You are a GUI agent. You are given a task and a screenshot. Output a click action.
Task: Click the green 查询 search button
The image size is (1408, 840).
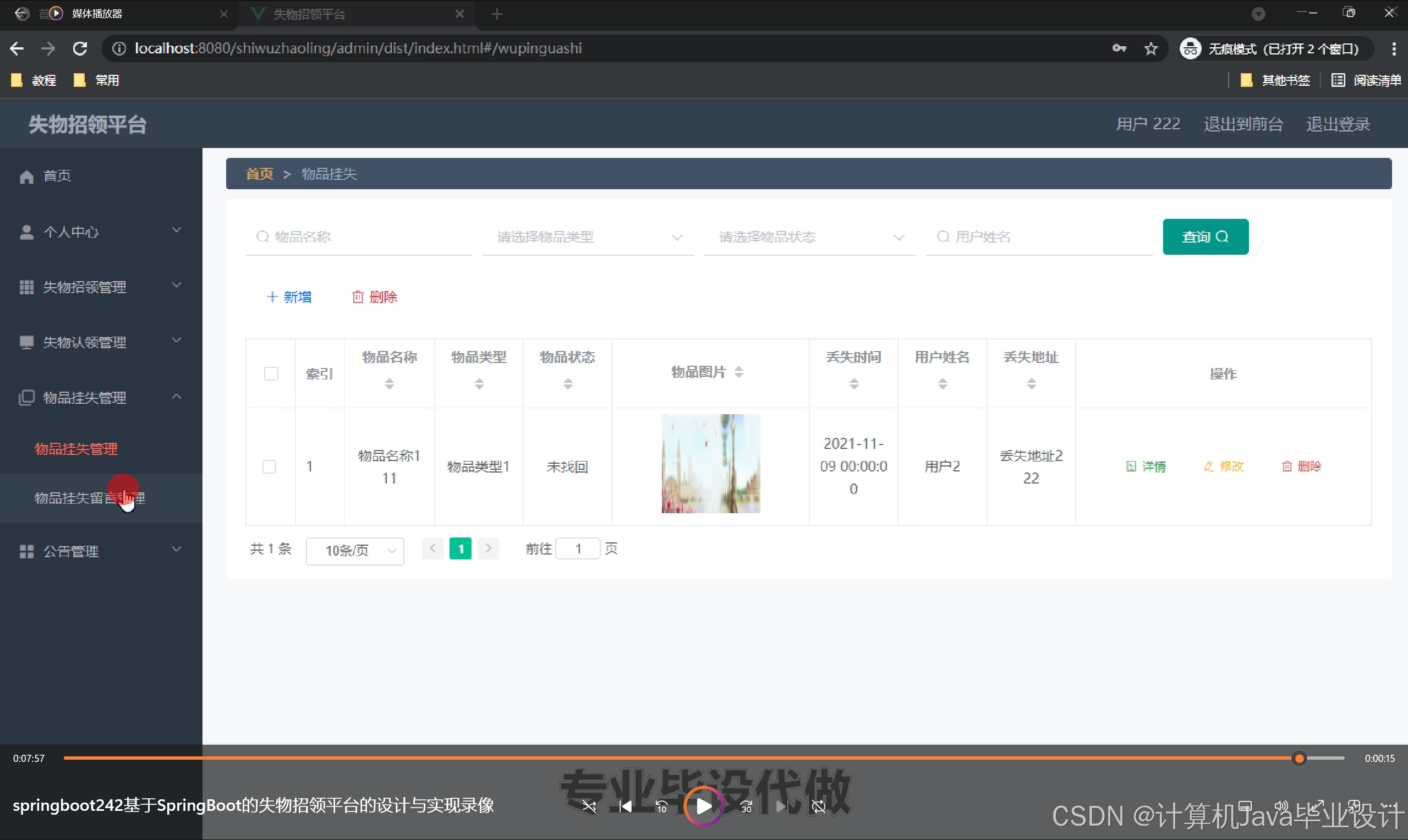click(1206, 237)
